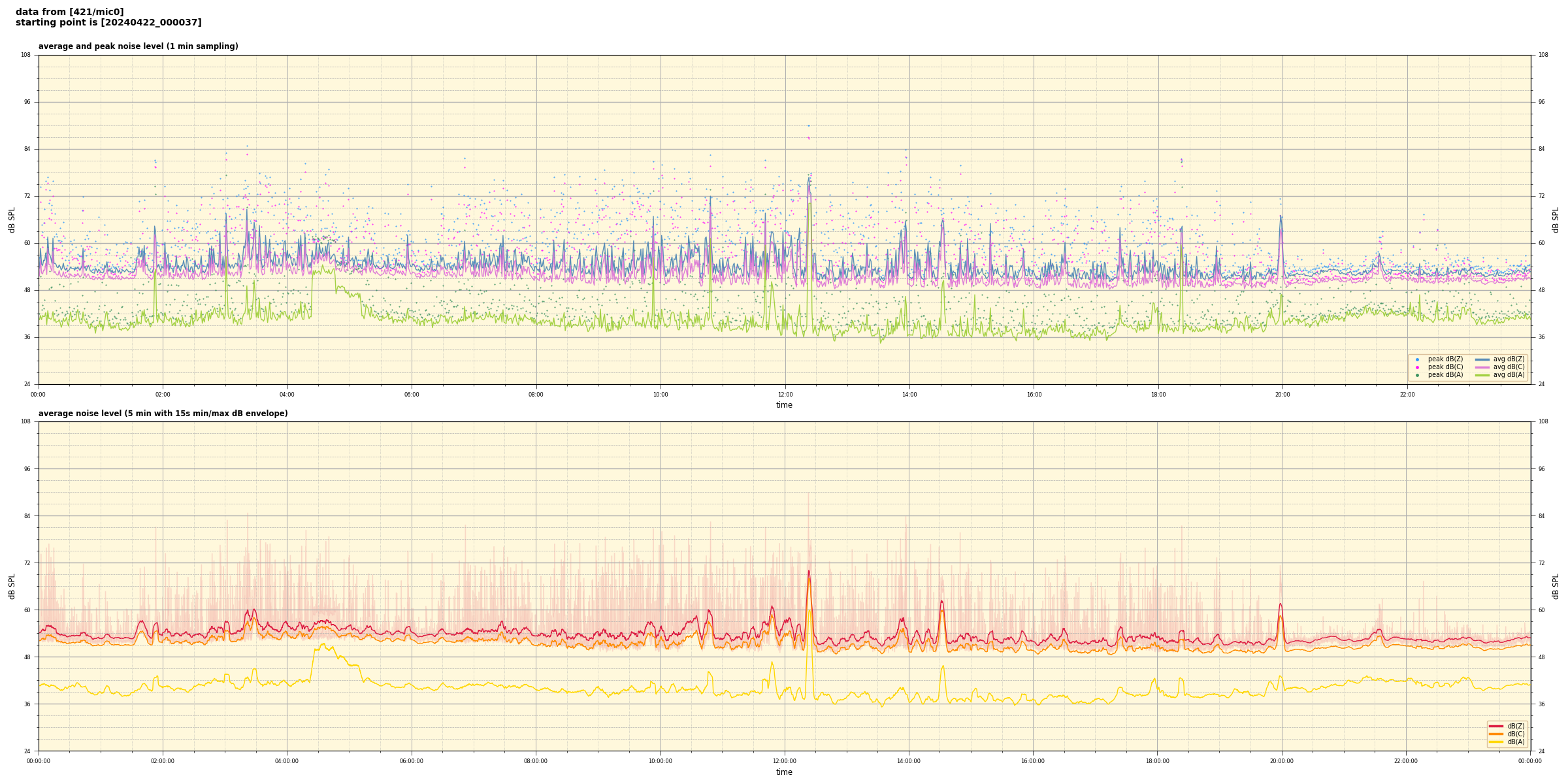The height and width of the screenshot is (784, 1568).
Task: Click the 06:00:00 tick label on bottom chart
Action: tap(411, 761)
